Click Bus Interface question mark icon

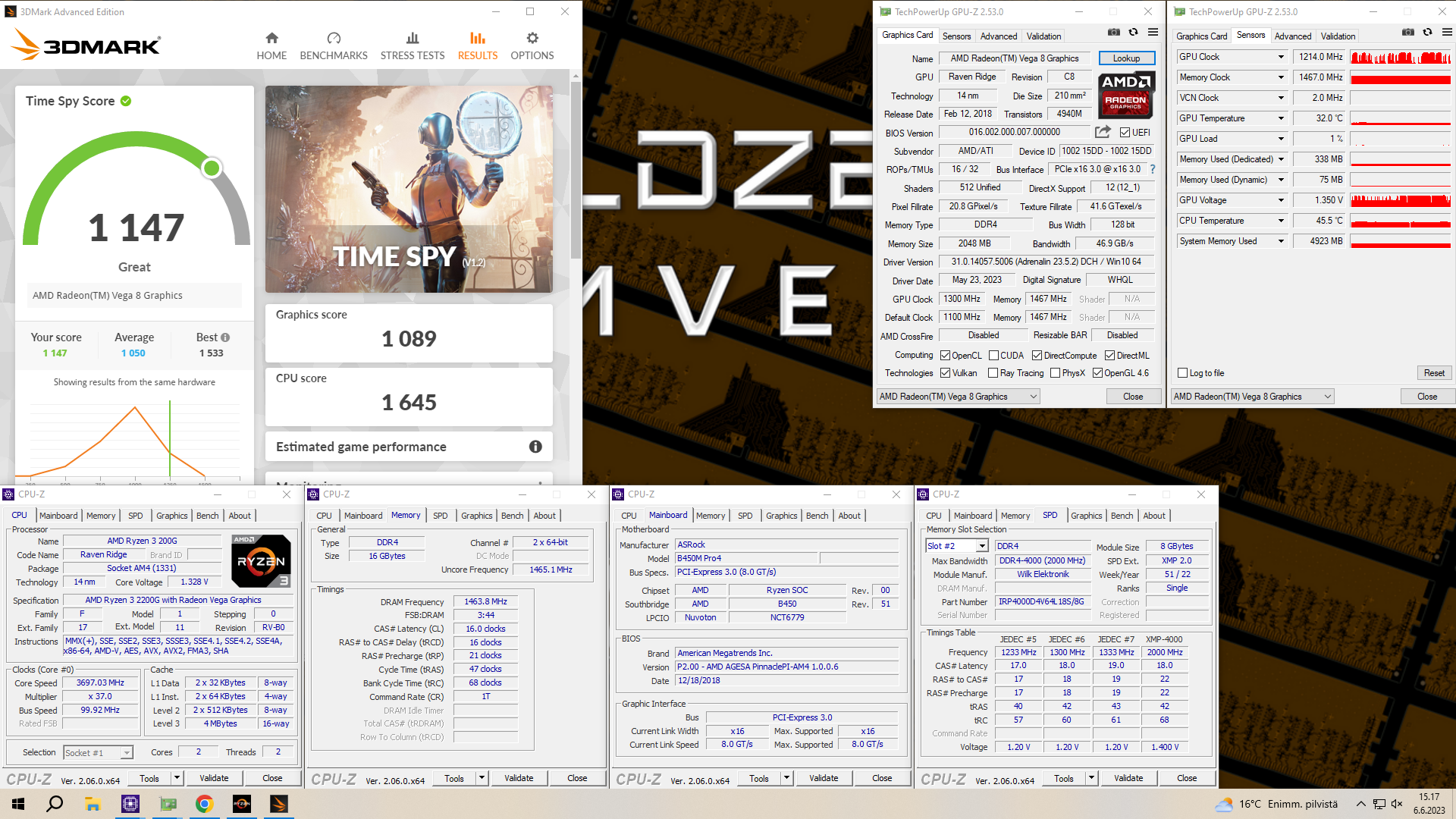pos(1153,169)
